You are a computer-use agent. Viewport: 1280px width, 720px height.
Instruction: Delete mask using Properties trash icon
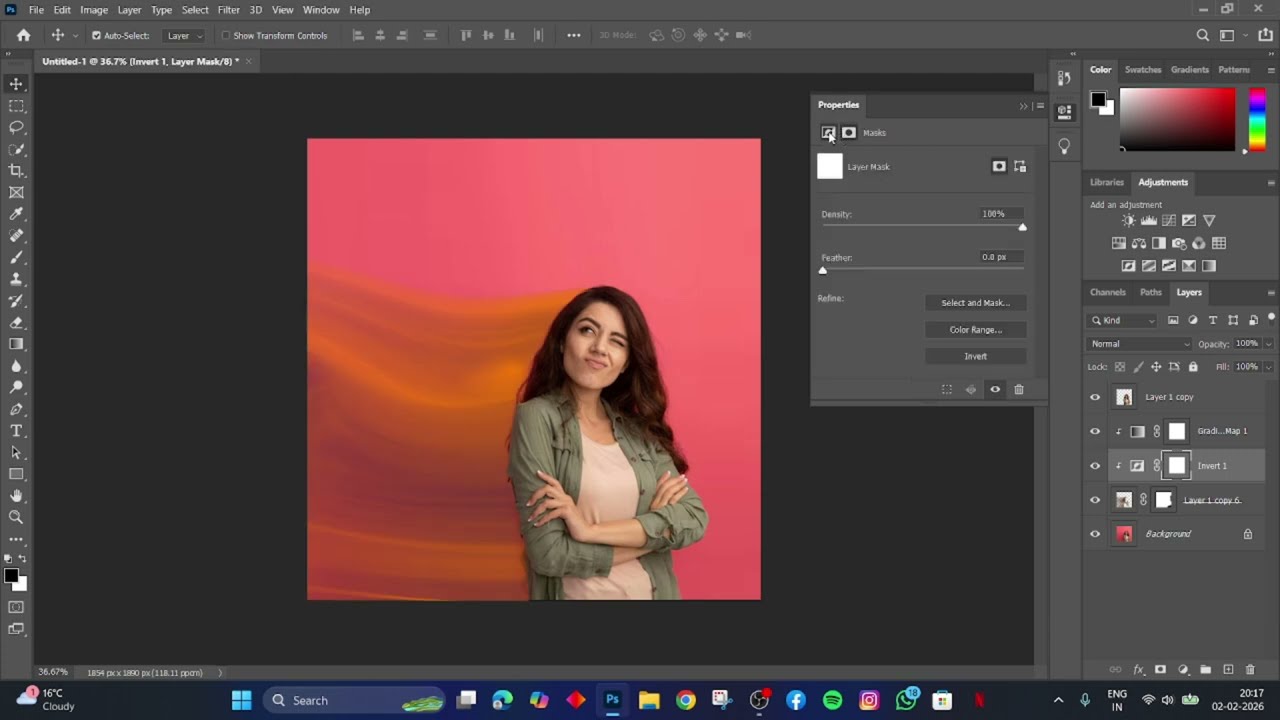(1019, 389)
